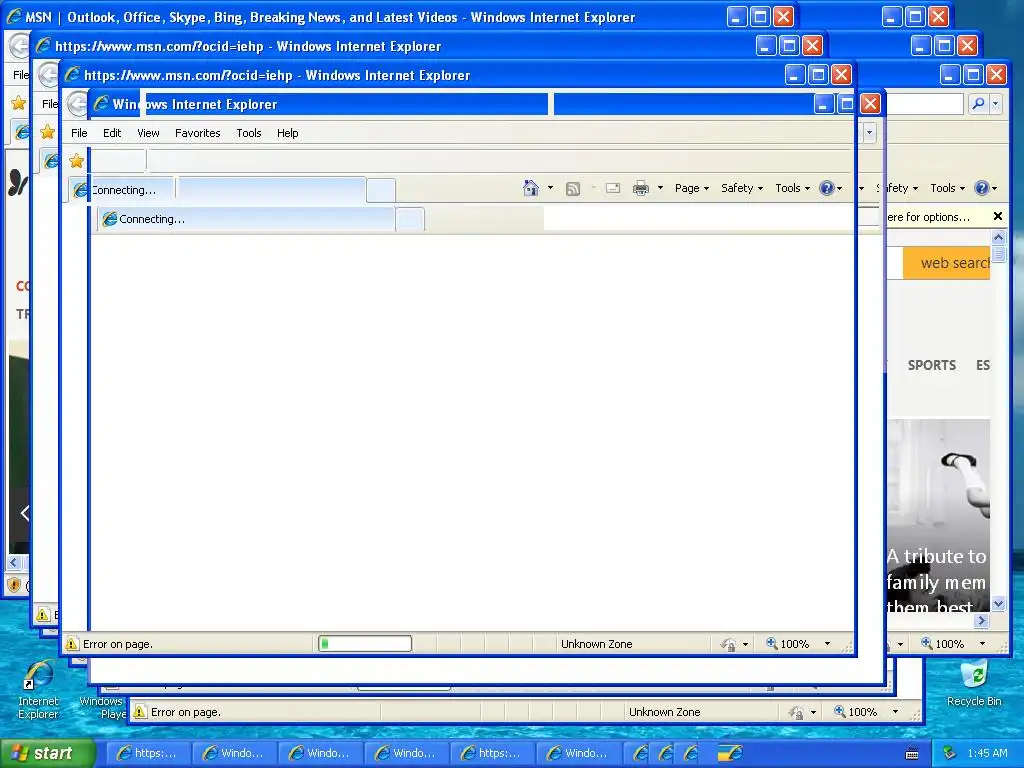
Task: Click the A tribute to family headline
Action: pos(937,581)
